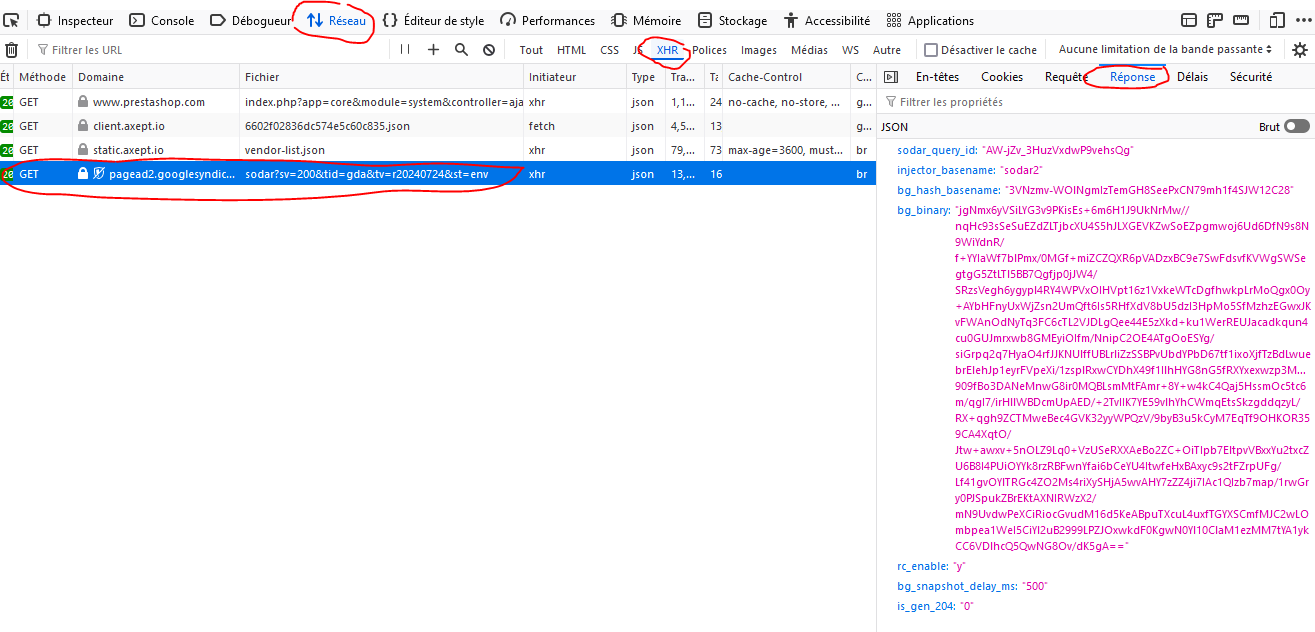Screen dimensions: 1315x632
Task: Click vendor-list.json file name
Action: [285, 150]
